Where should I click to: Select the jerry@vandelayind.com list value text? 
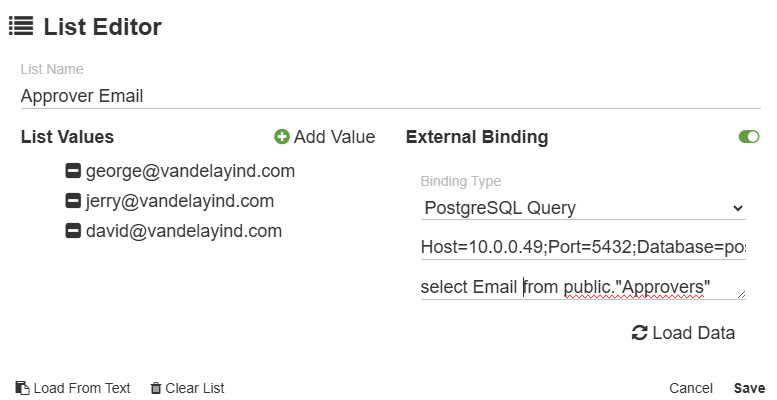180,201
